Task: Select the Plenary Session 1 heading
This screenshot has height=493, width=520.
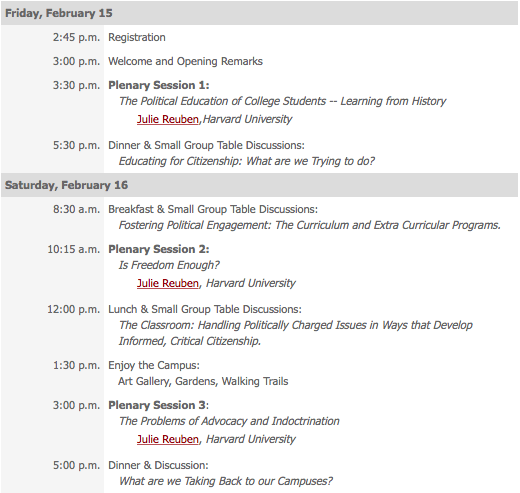Action: (159, 85)
